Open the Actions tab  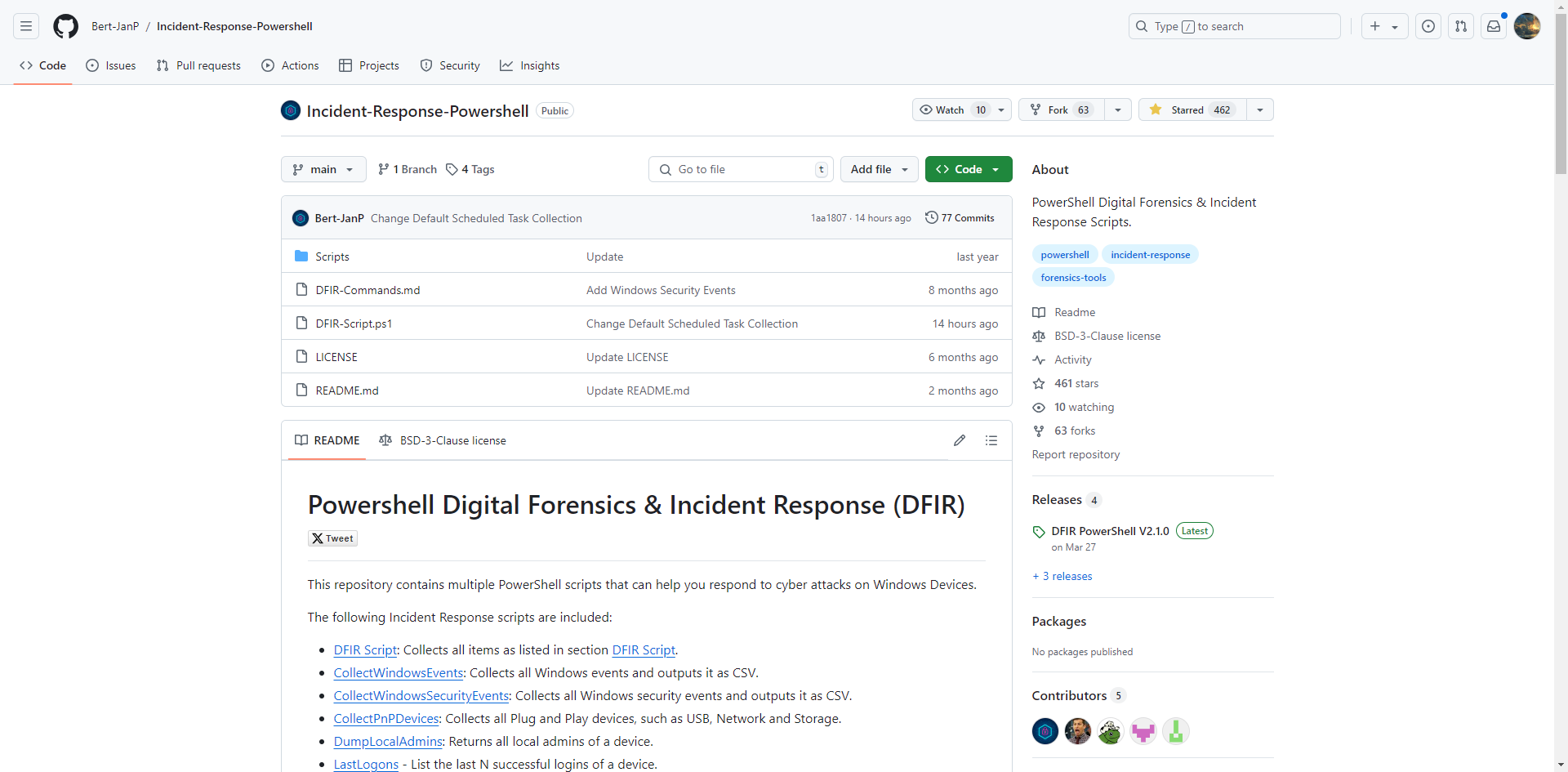pos(290,65)
